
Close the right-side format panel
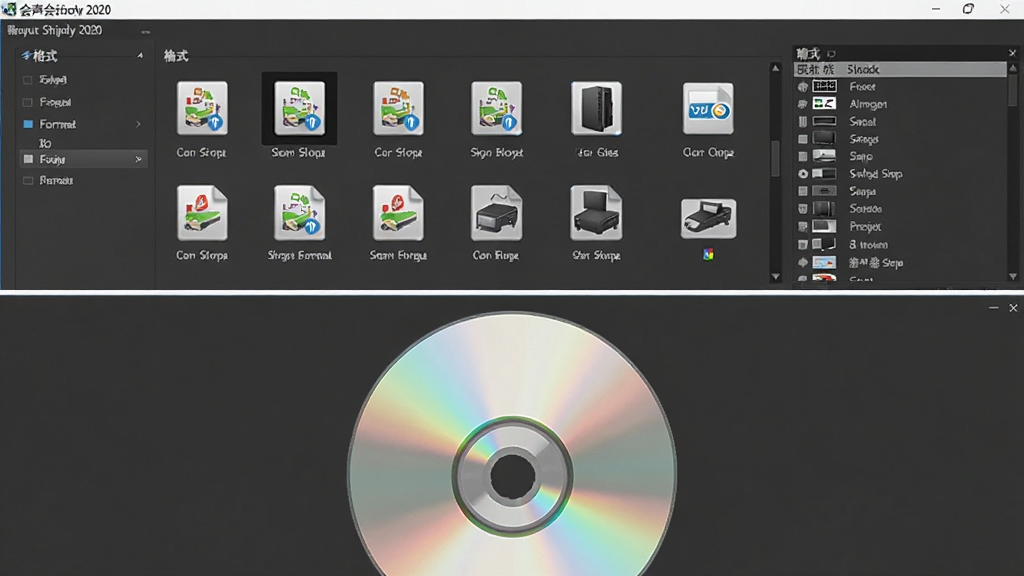[1012, 53]
